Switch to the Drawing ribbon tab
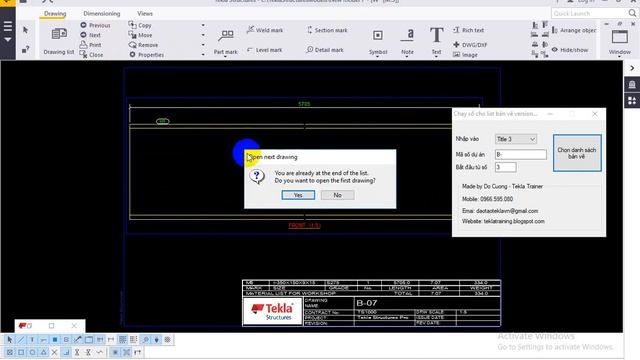The width and height of the screenshot is (640, 360). [55, 13]
